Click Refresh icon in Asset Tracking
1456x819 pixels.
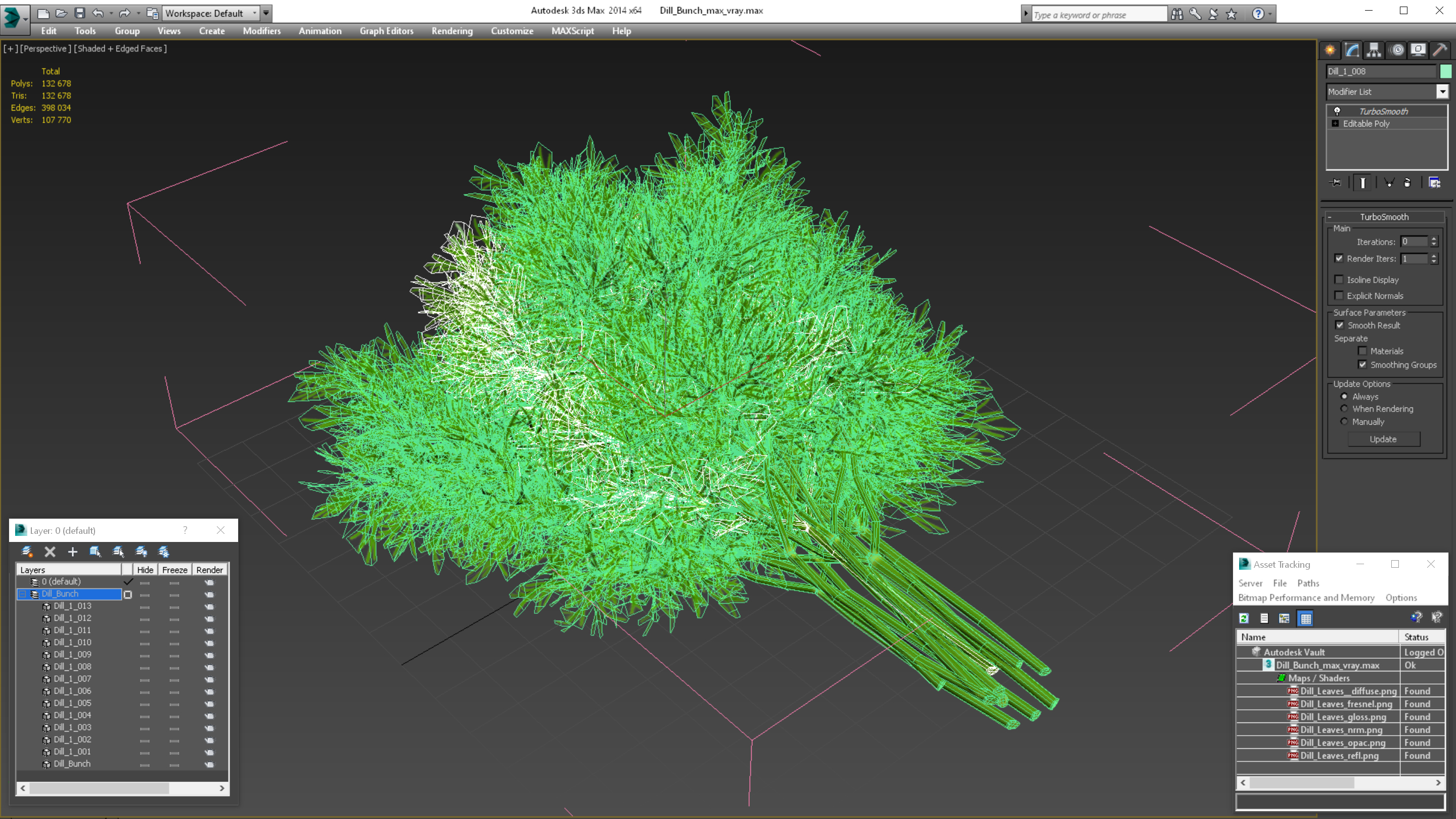1244,618
